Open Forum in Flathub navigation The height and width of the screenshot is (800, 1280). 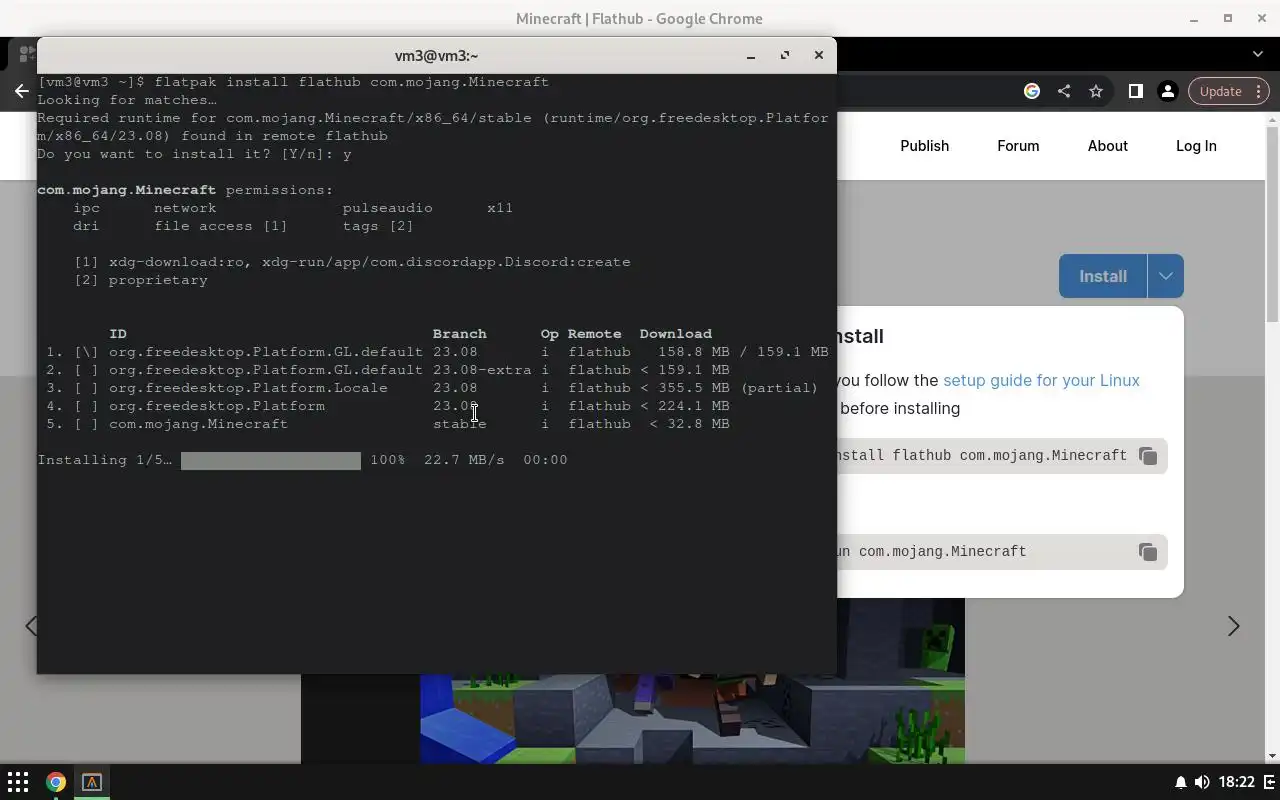1018,146
